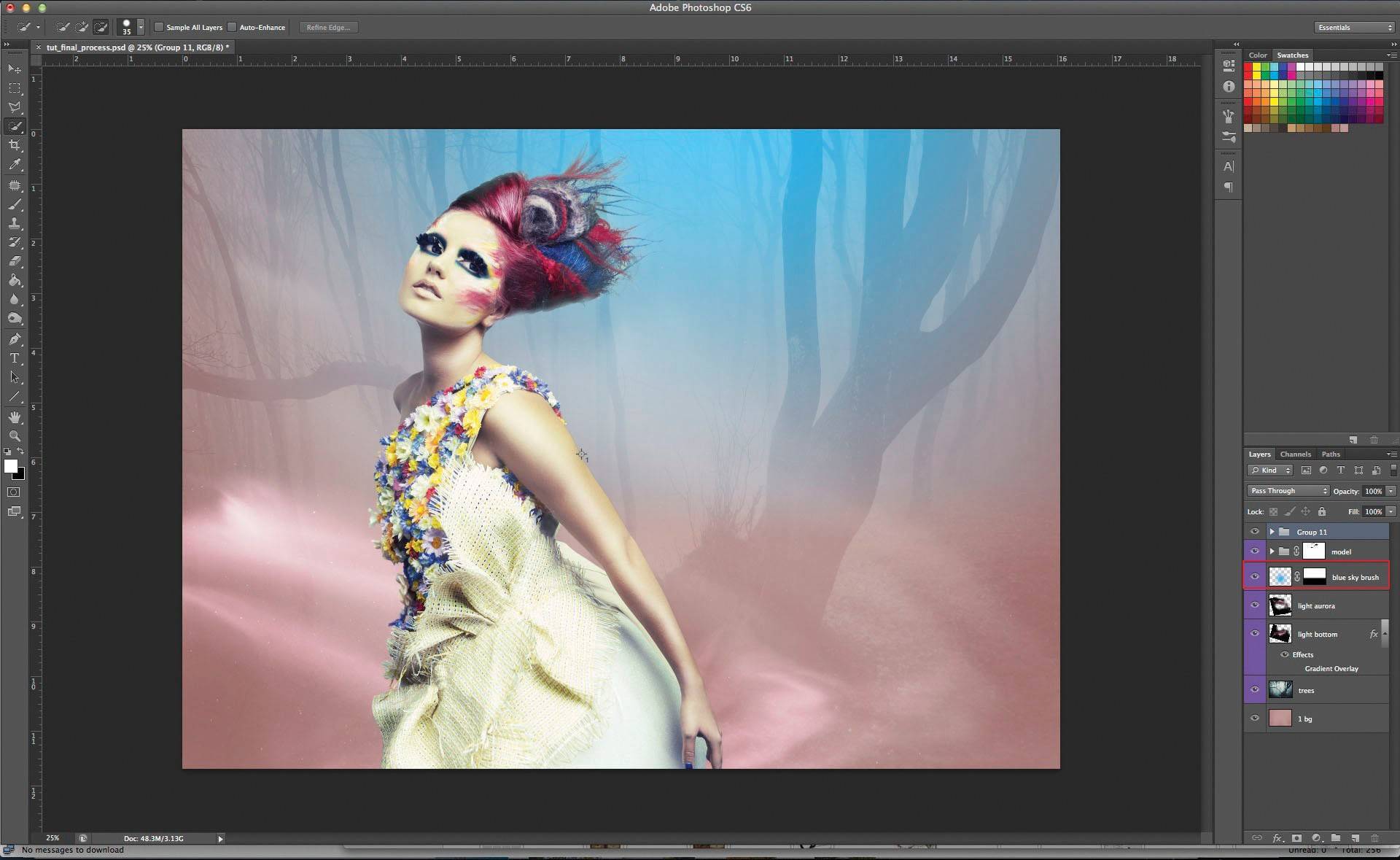Click the Lock all padlock icon
The width and height of the screenshot is (1400, 860).
pos(1321,511)
